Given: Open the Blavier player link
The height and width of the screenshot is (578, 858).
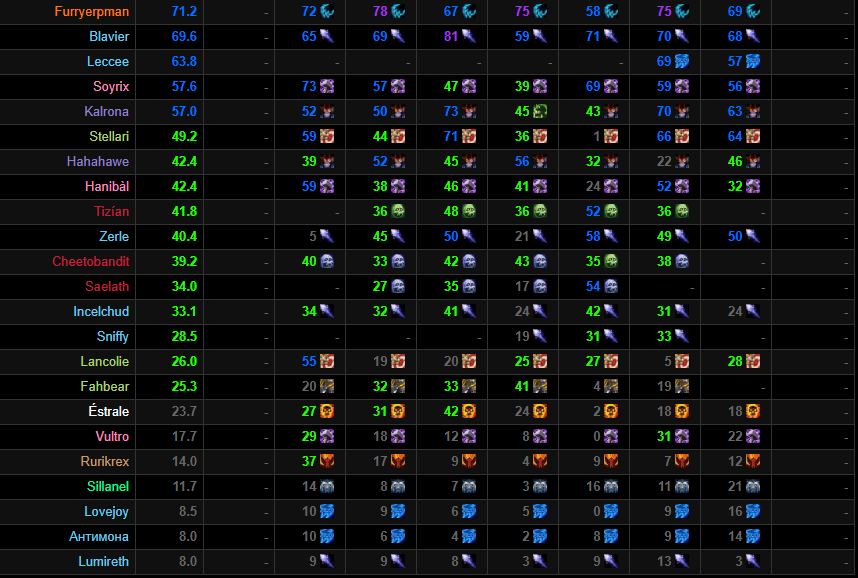Looking at the screenshot, I should point(109,37).
